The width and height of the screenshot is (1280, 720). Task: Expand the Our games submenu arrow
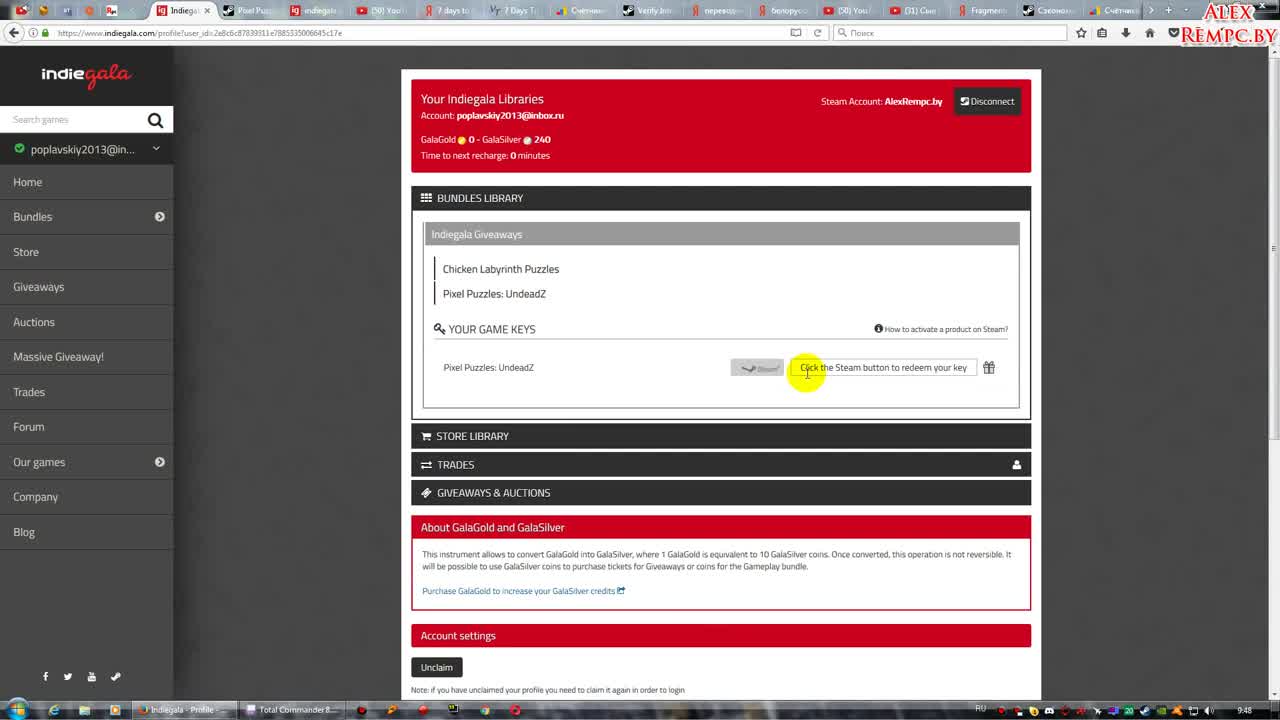click(x=159, y=462)
